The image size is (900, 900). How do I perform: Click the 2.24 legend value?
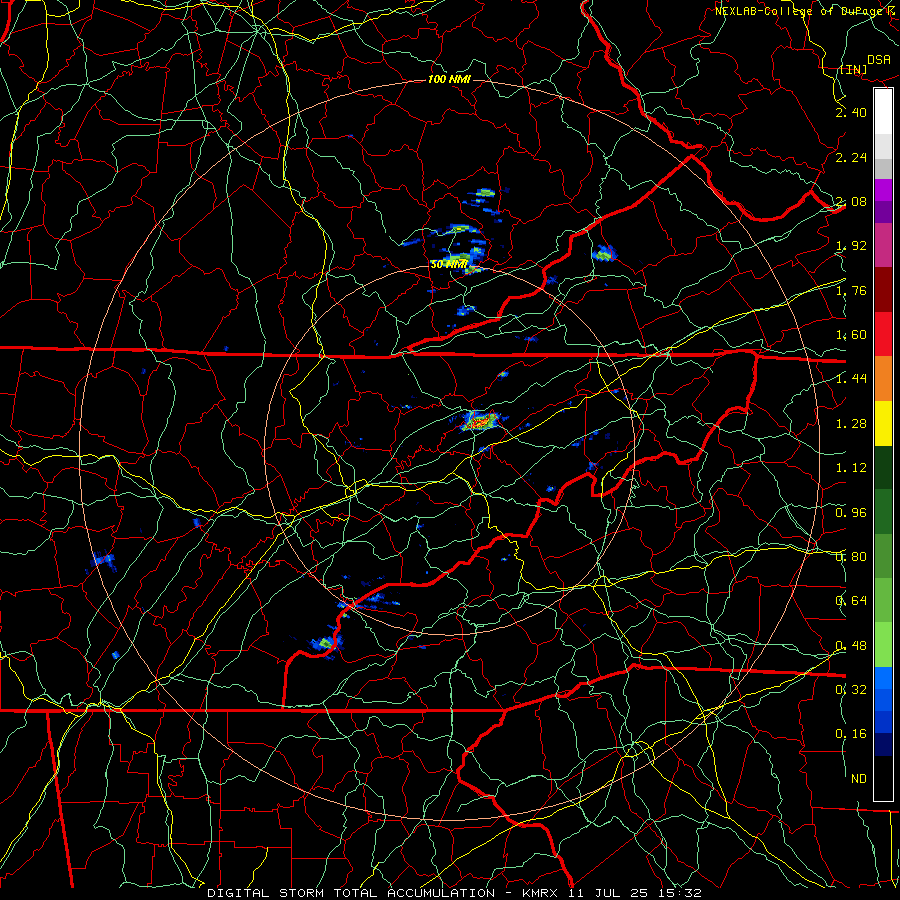coord(851,157)
